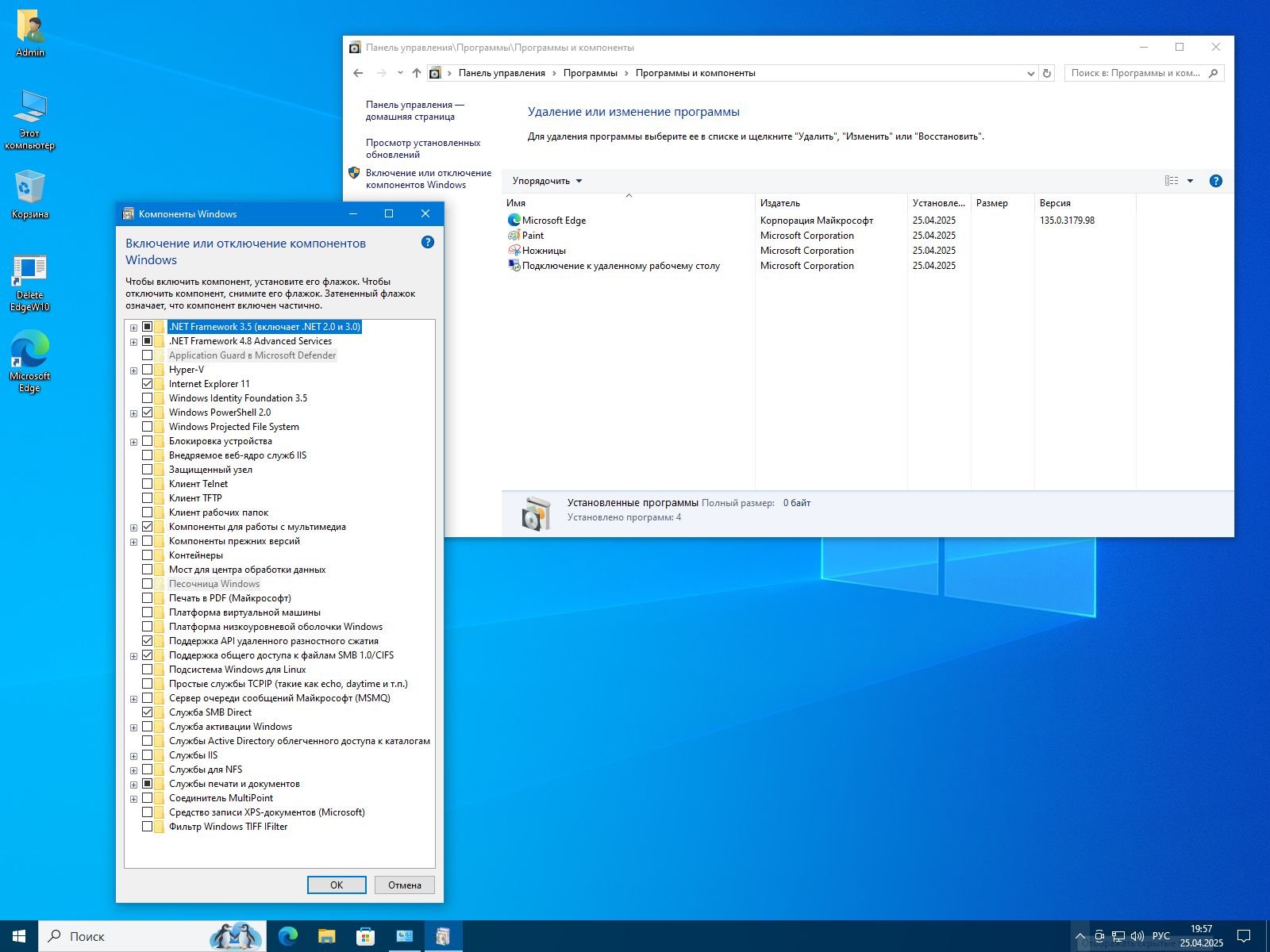Expand Службы печати и документов node
Screen dimensions: 1270x952
[x=133, y=785]
